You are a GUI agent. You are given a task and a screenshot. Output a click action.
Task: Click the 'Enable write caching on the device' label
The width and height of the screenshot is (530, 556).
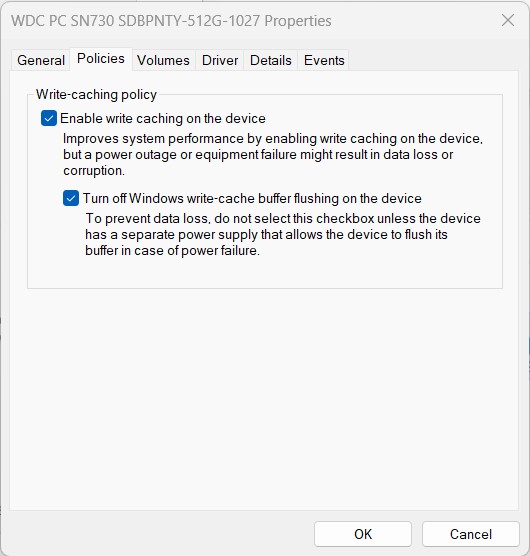point(163,118)
